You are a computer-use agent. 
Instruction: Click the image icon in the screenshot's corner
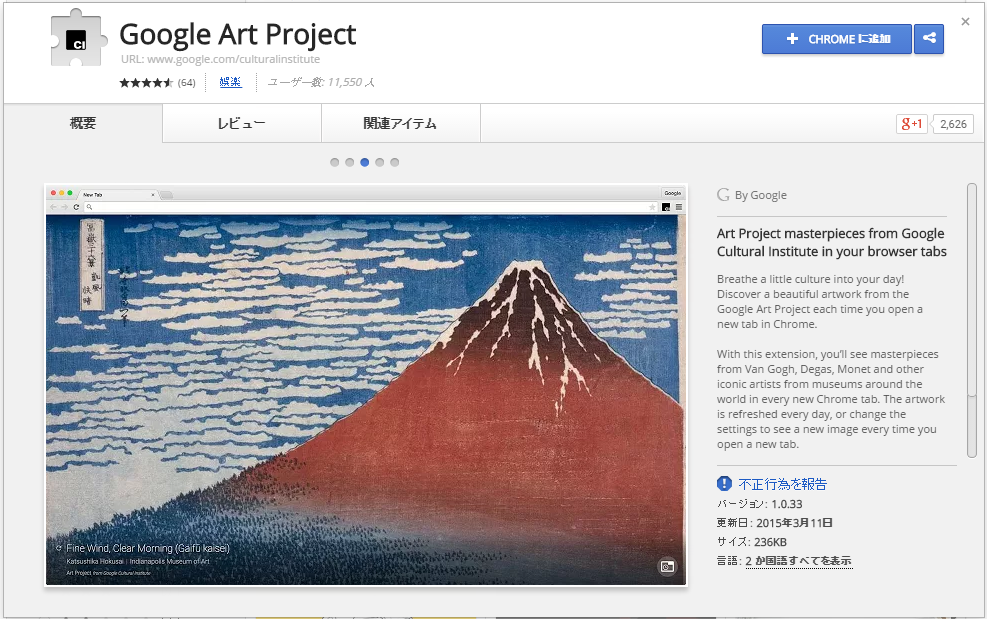[667, 567]
